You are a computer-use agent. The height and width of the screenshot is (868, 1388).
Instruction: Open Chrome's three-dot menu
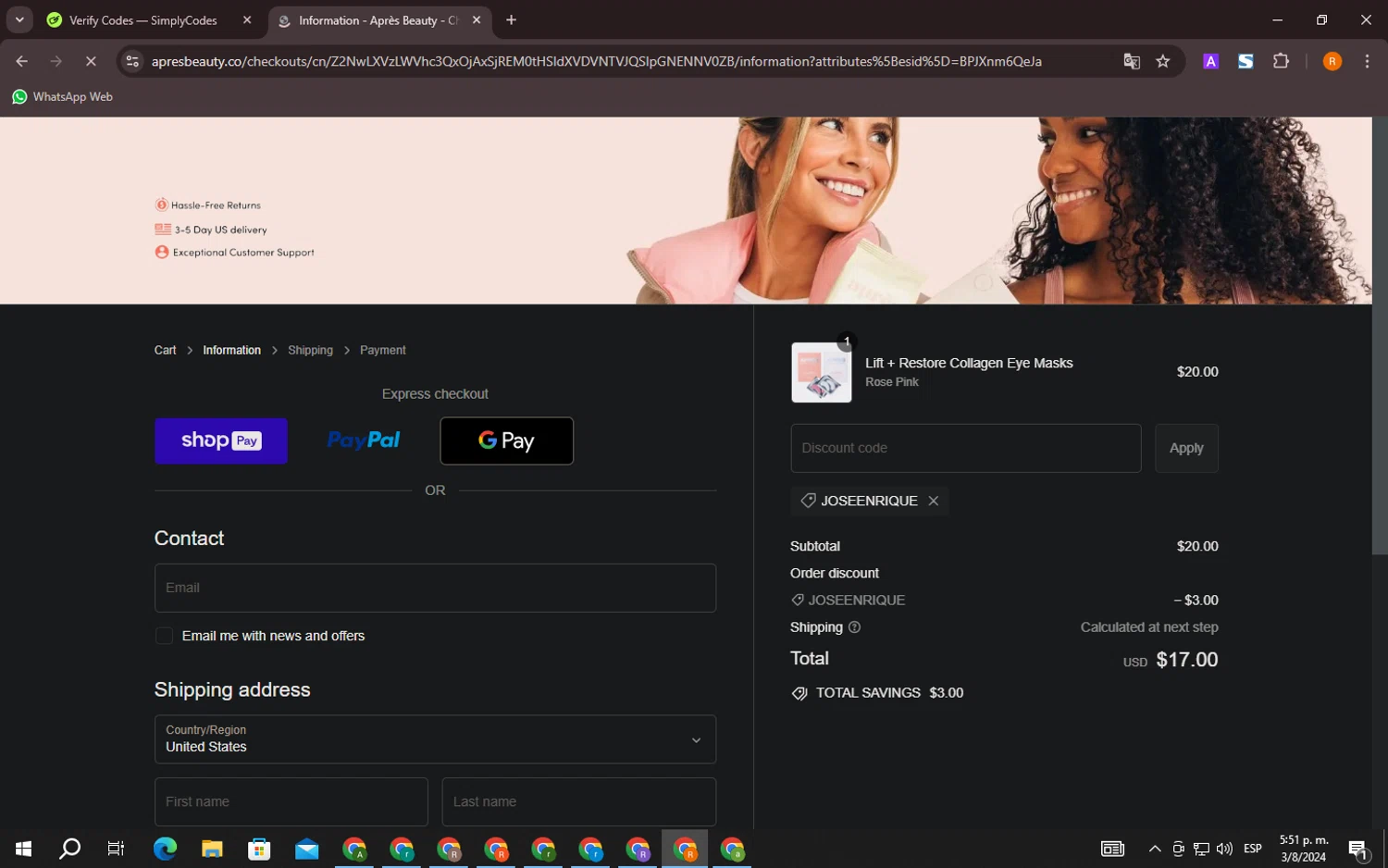pyautogui.click(x=1367, y=61)
